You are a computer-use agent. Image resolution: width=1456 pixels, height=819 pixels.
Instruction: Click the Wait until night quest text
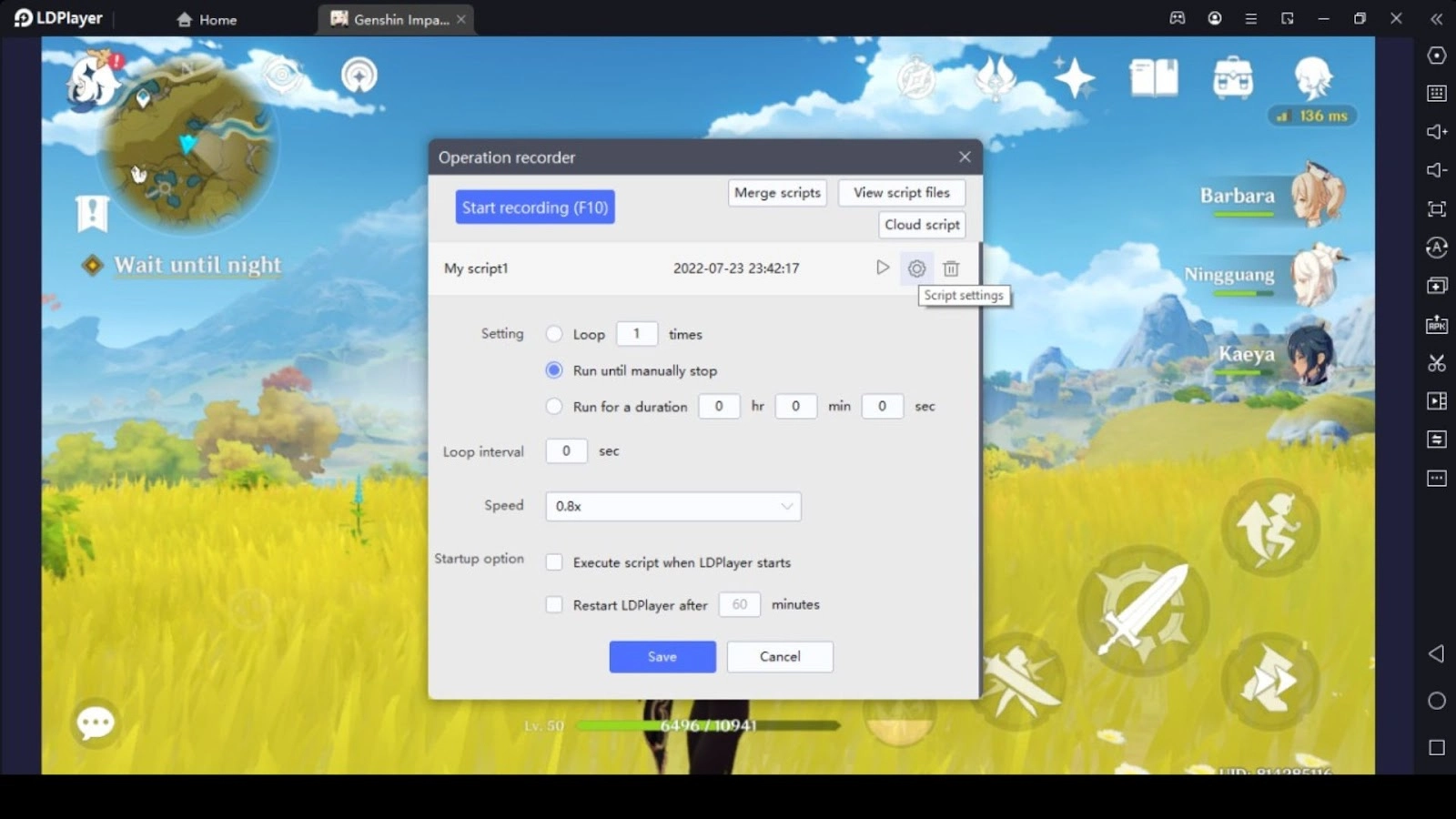point(197,265)
